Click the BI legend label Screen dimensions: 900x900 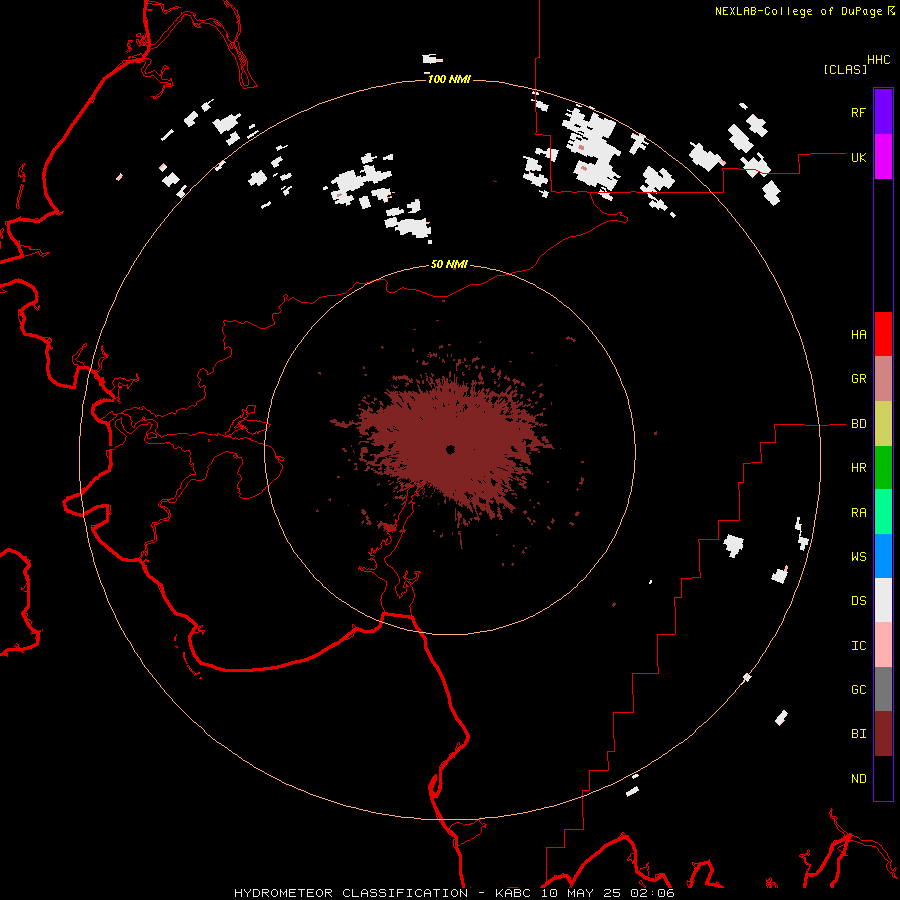click(x=858, y=734)
